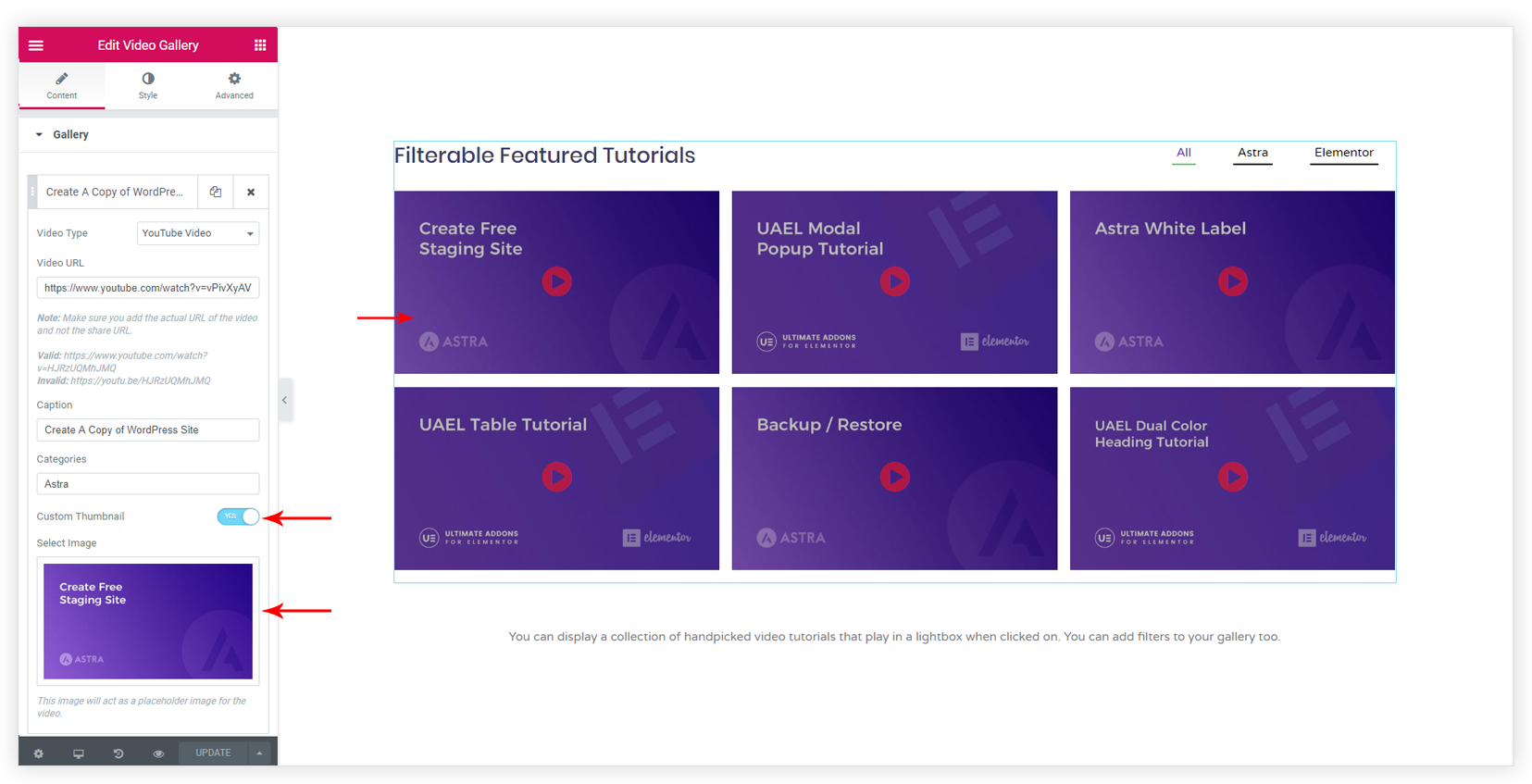Open the save options arrow beside UPDATE
This screenshot has width=1532, height=784.
click(260, 753)
